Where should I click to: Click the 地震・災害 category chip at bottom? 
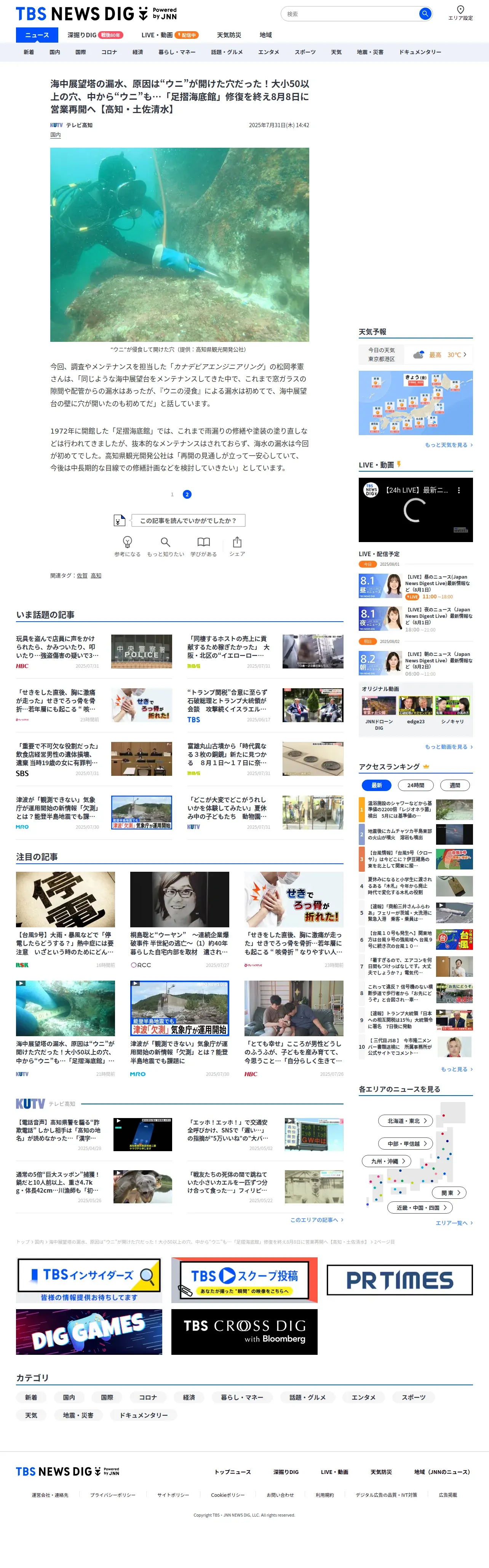[x=78, y=1415]
